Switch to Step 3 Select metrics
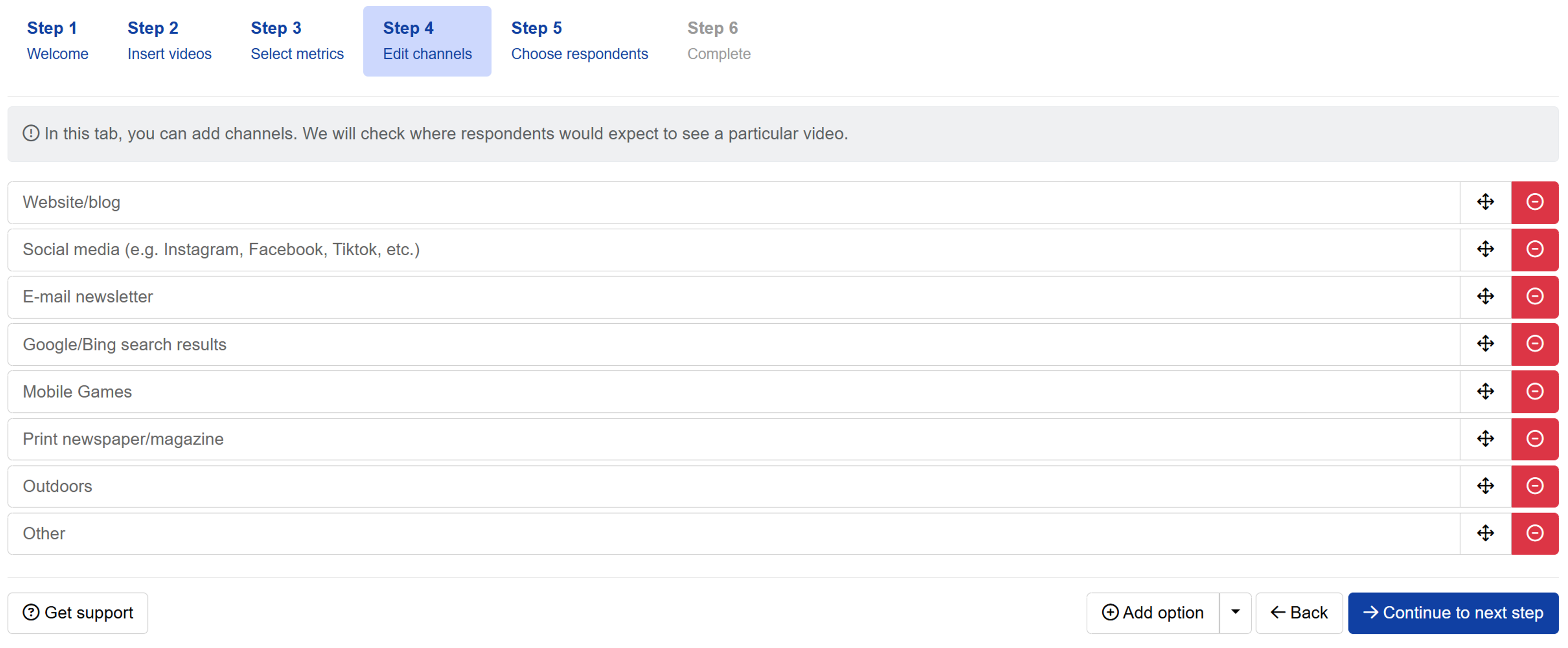 tap(297, 41)
